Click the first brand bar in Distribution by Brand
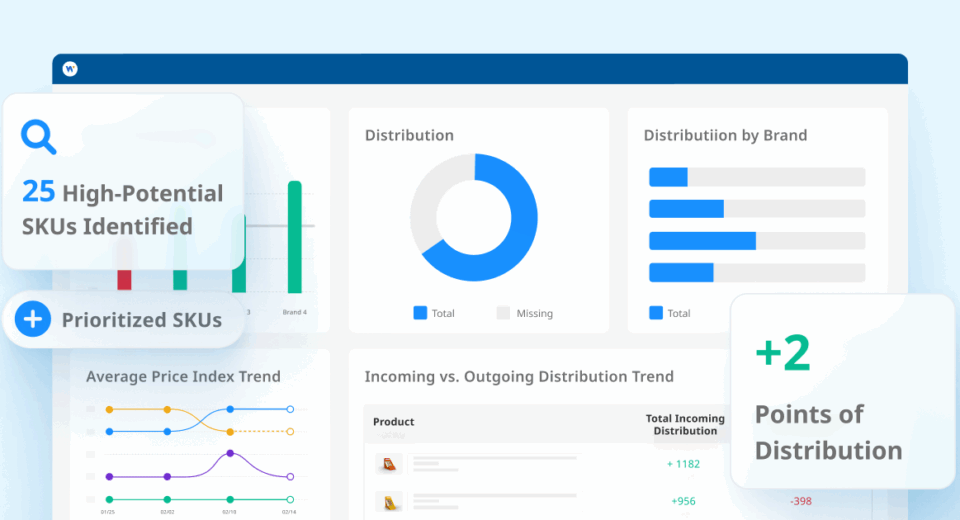960x520 pixels. [x=757, y=177]
